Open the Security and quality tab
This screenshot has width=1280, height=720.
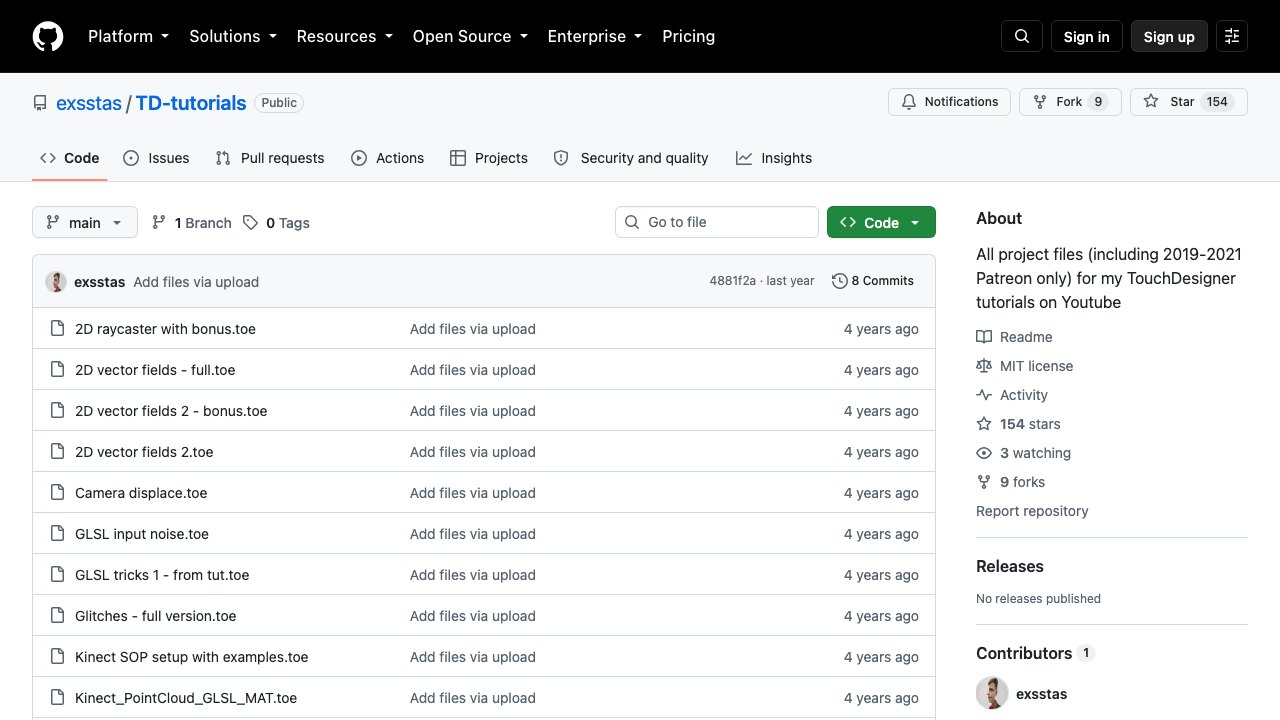click(631, 158)
